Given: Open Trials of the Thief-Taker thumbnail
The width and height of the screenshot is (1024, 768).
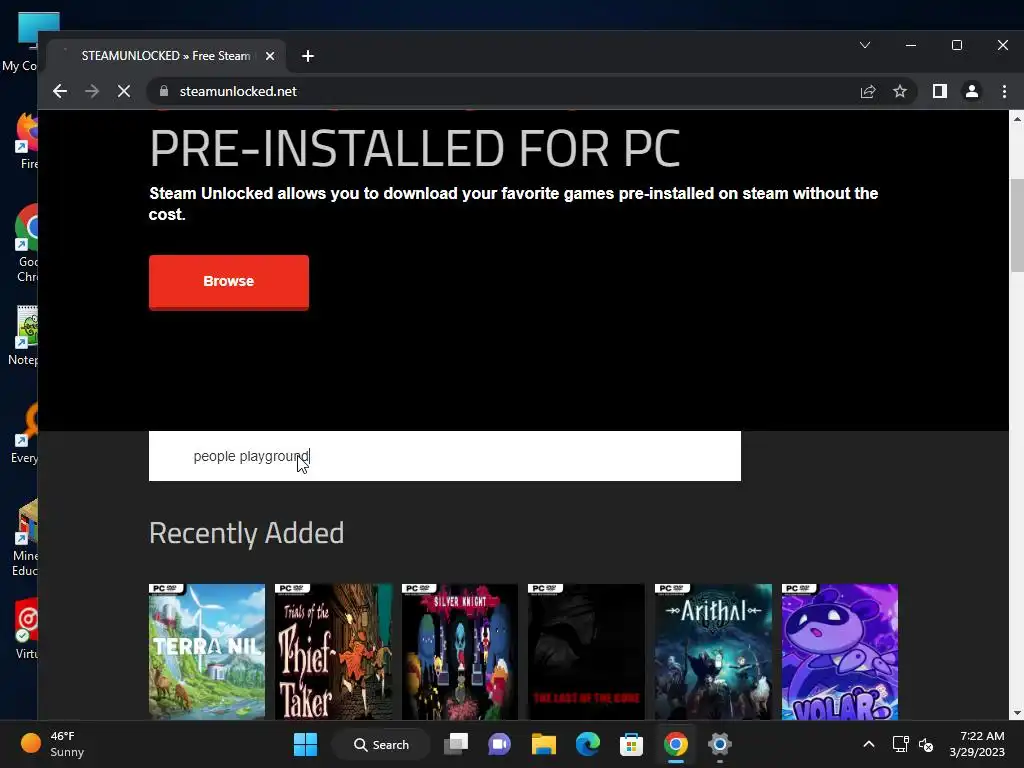Looking at the screenshot, I should [x=334, y=652].
